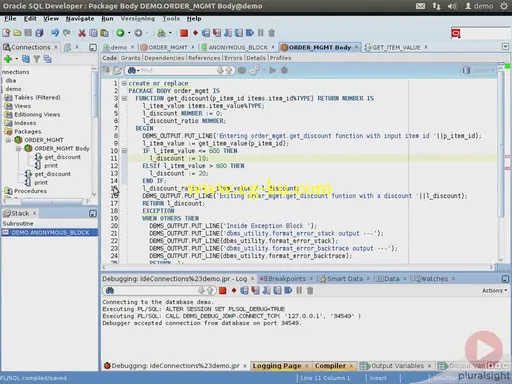Image resolution: width=512 pixels, height=384 pixels.
Task: Select DEMO.ANONYMOUS_BLOCK row in Stack panel
Action: (50, 232)
